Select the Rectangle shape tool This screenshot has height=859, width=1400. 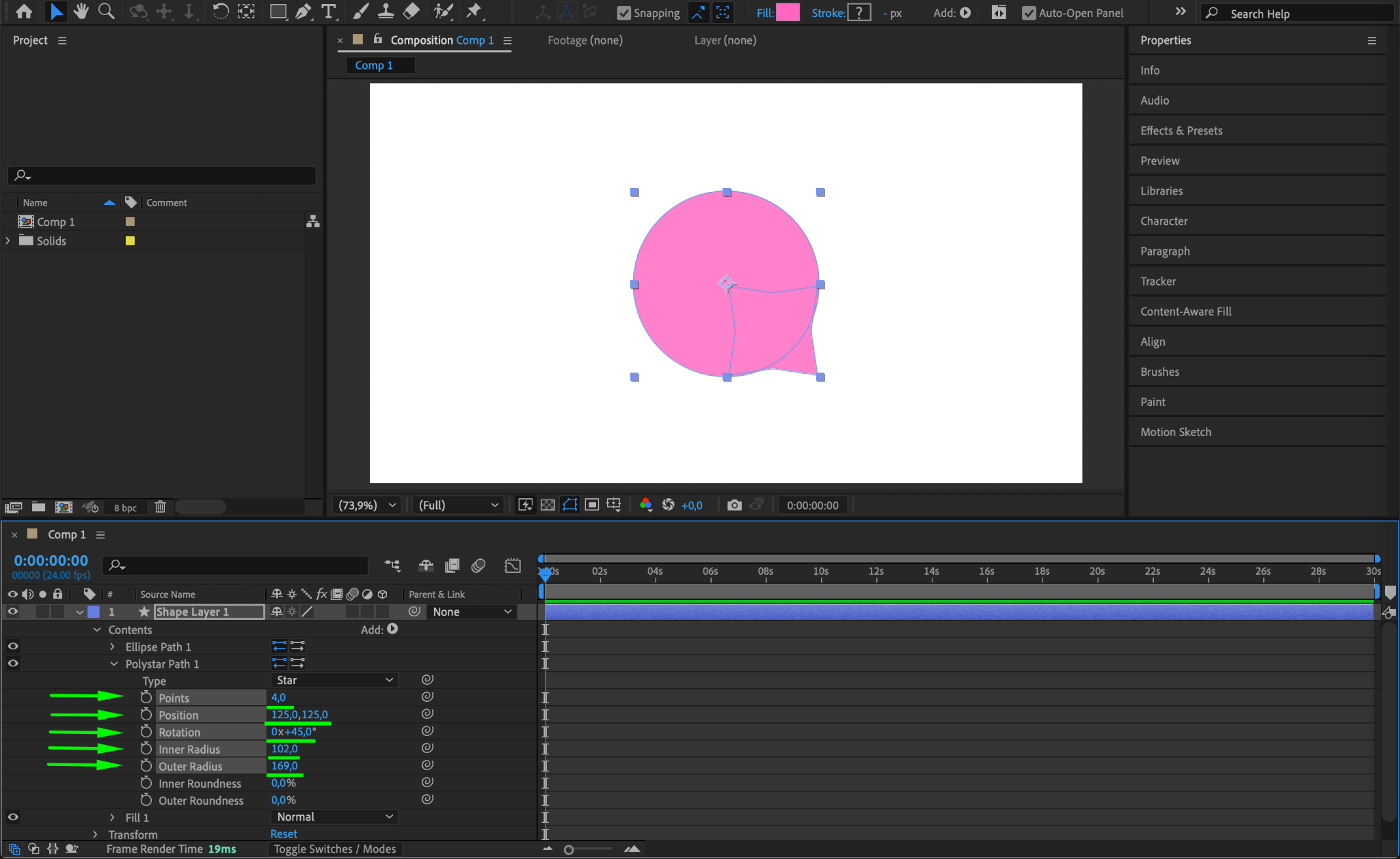coord(278,12)
